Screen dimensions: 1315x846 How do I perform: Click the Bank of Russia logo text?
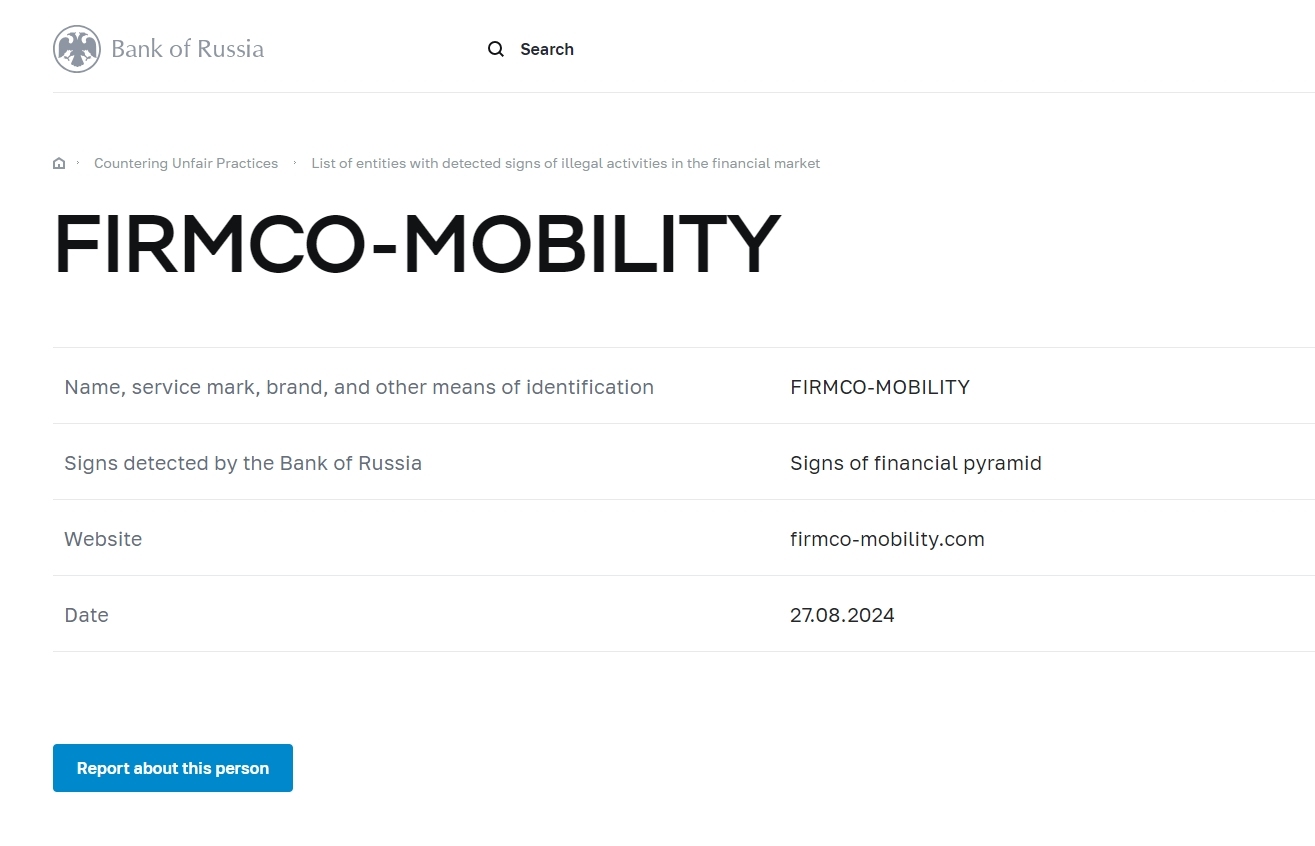[x=187, y=49]
